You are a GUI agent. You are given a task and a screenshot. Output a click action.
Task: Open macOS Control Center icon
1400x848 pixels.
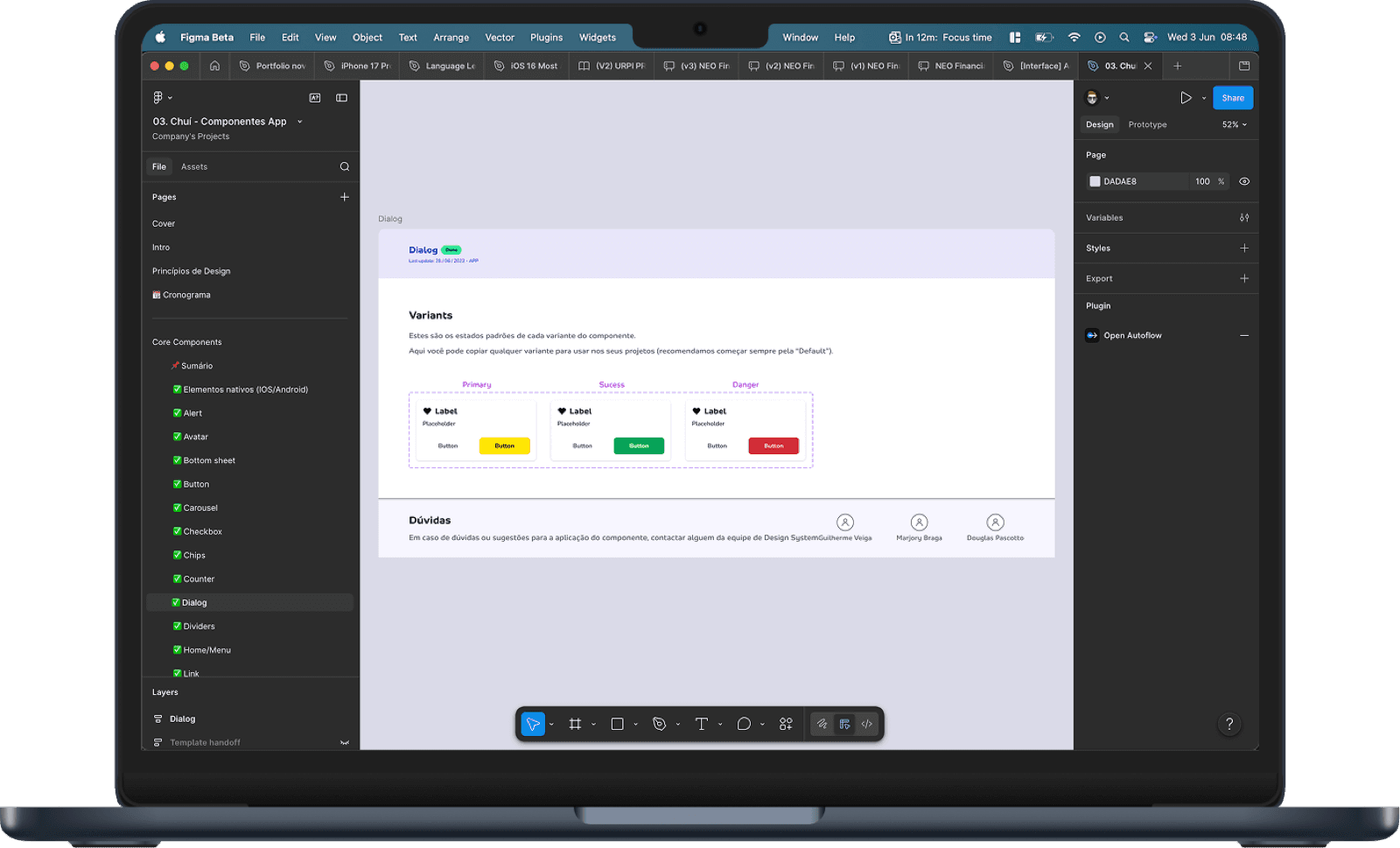pos(1151,38)
